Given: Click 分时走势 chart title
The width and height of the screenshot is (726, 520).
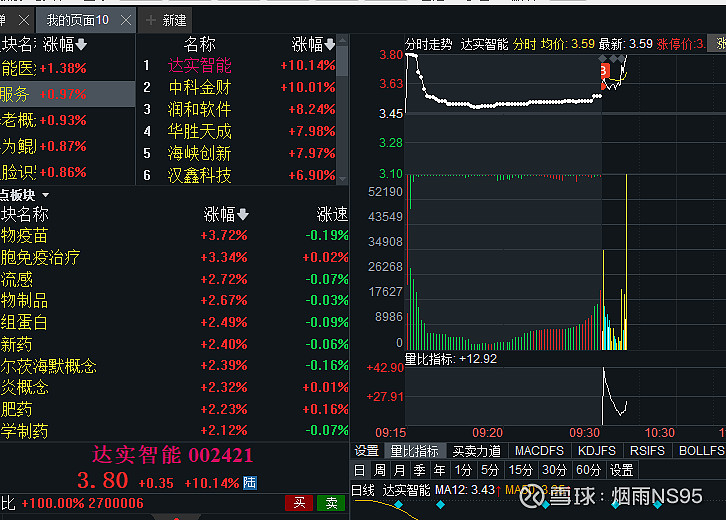Looking at the screenshot, I should (428, 44).
